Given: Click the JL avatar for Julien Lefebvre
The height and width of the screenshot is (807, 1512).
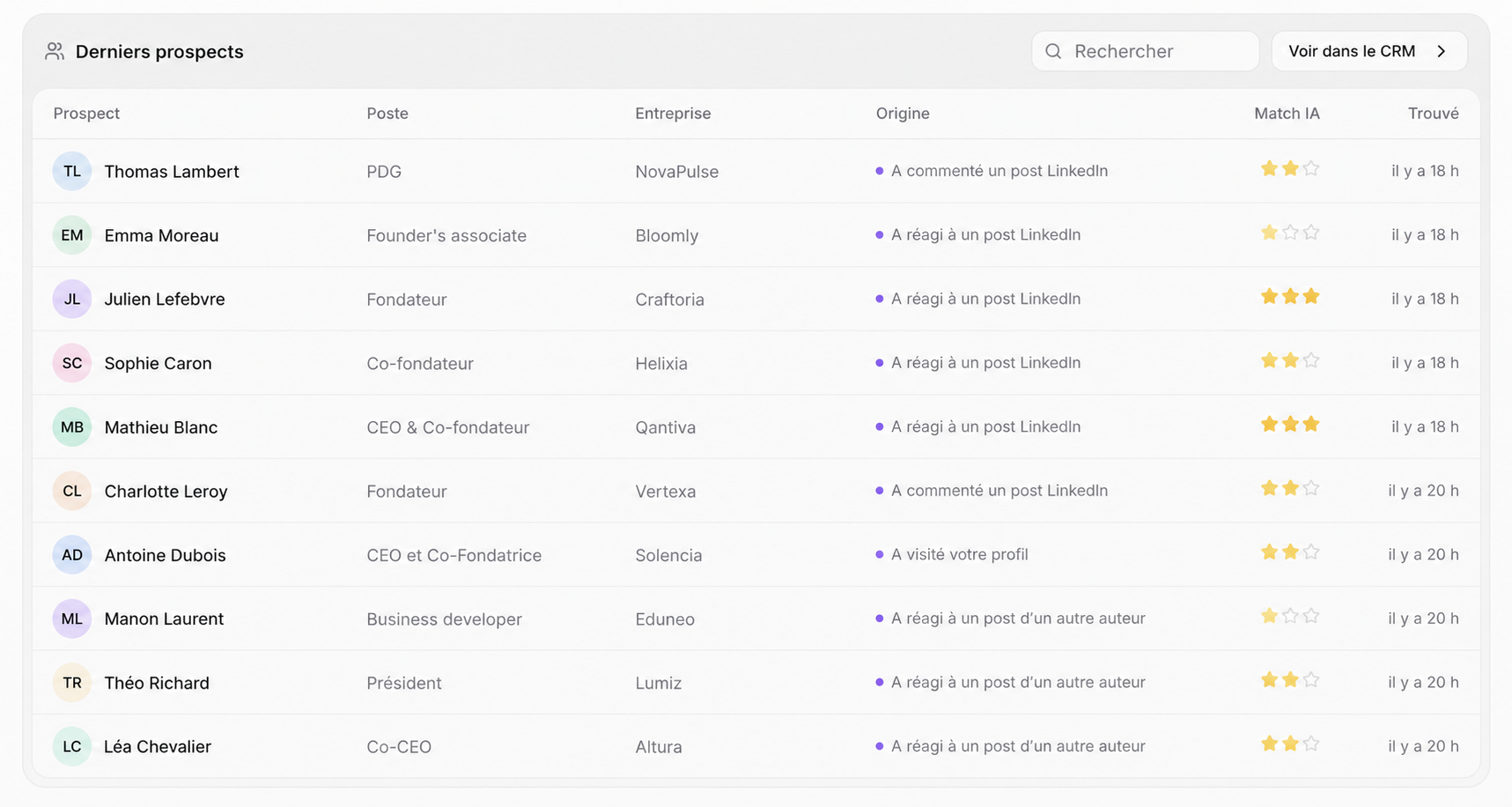Looking at the screenshot, I should pyautogui.click(x=72, y=299).
